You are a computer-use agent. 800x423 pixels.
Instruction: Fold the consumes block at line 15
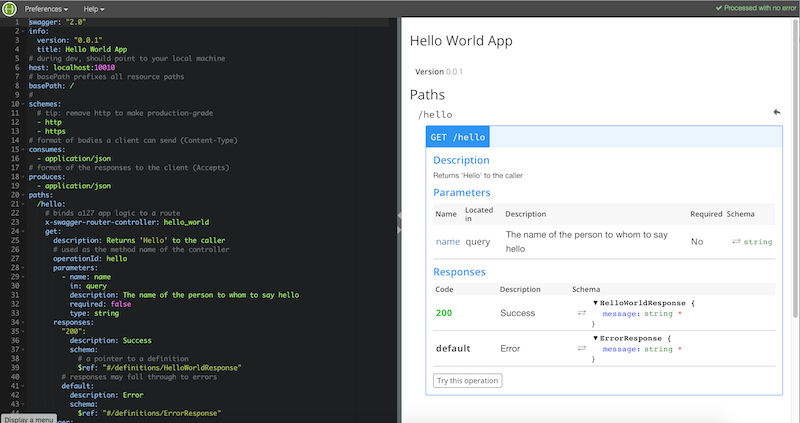(23, 150)
